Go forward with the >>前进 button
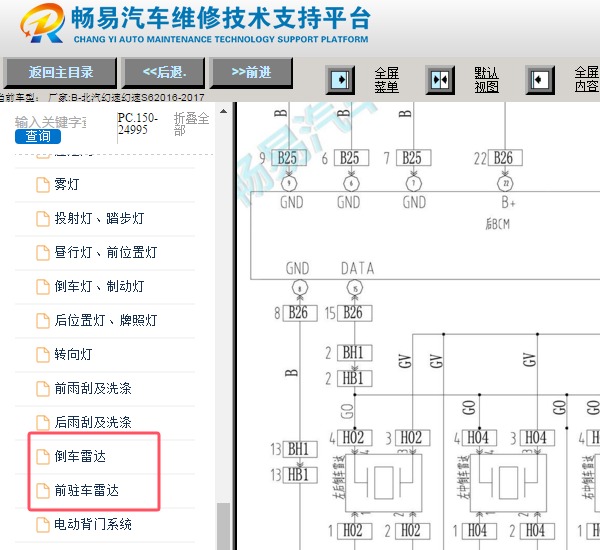The height and width of the screenshot is (550, 600). [x=251, y=72]
